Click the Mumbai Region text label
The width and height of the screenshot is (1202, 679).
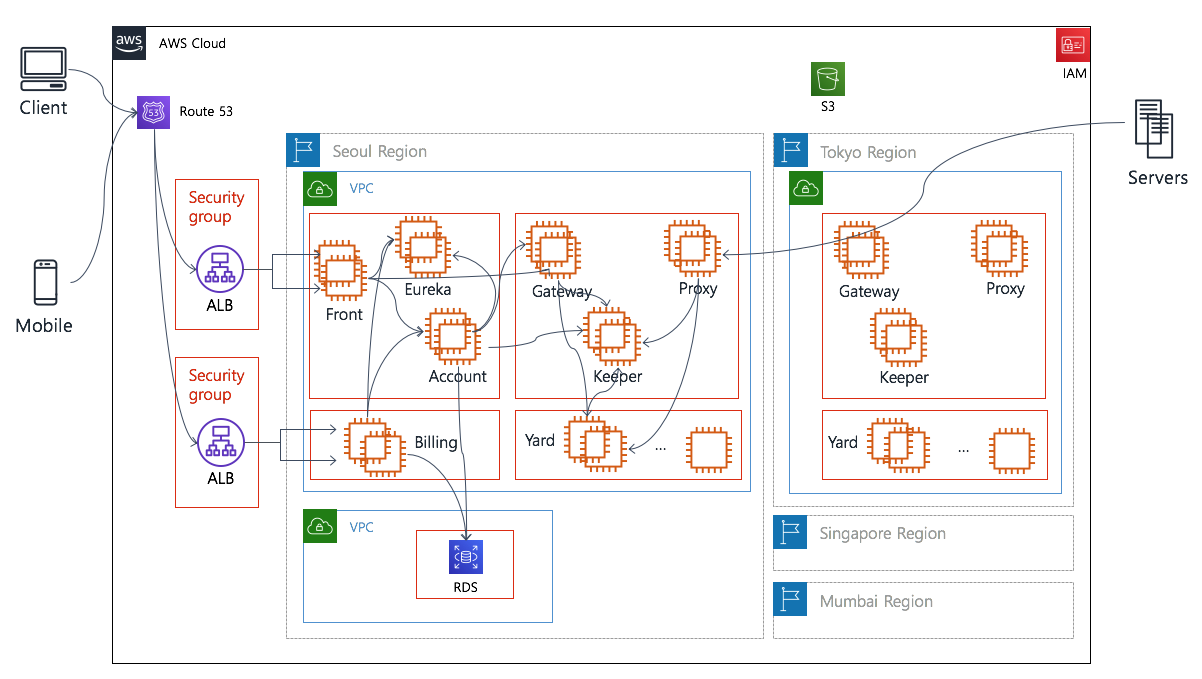click(x=876, y=602)
